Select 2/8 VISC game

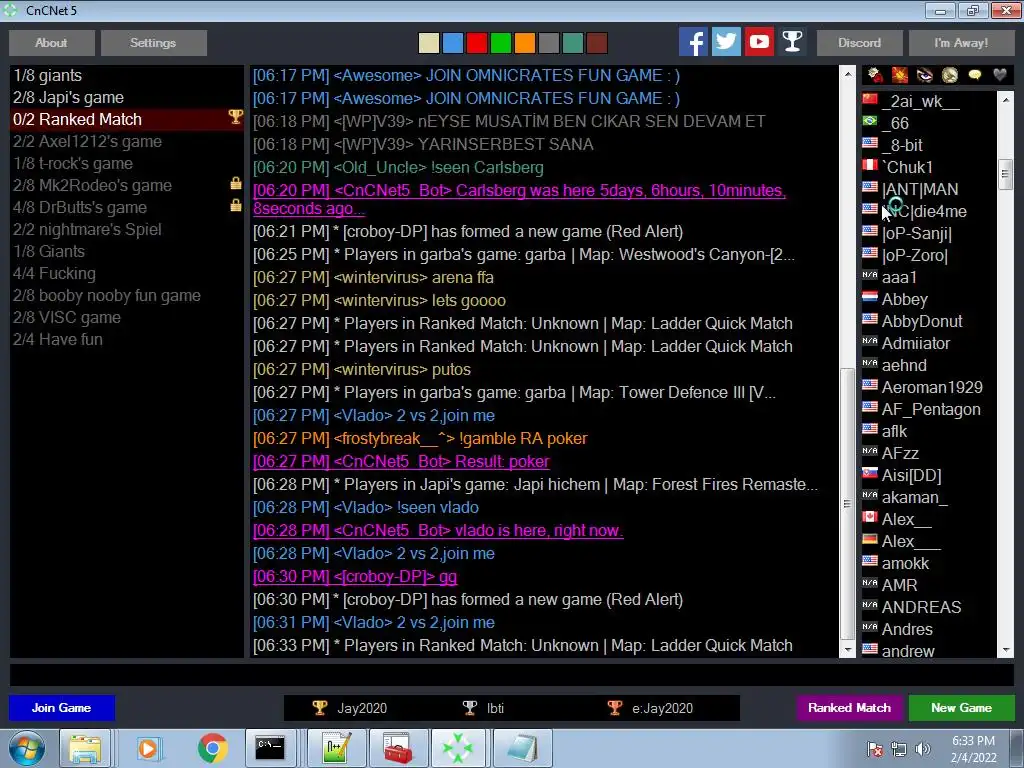coord(127,317)
